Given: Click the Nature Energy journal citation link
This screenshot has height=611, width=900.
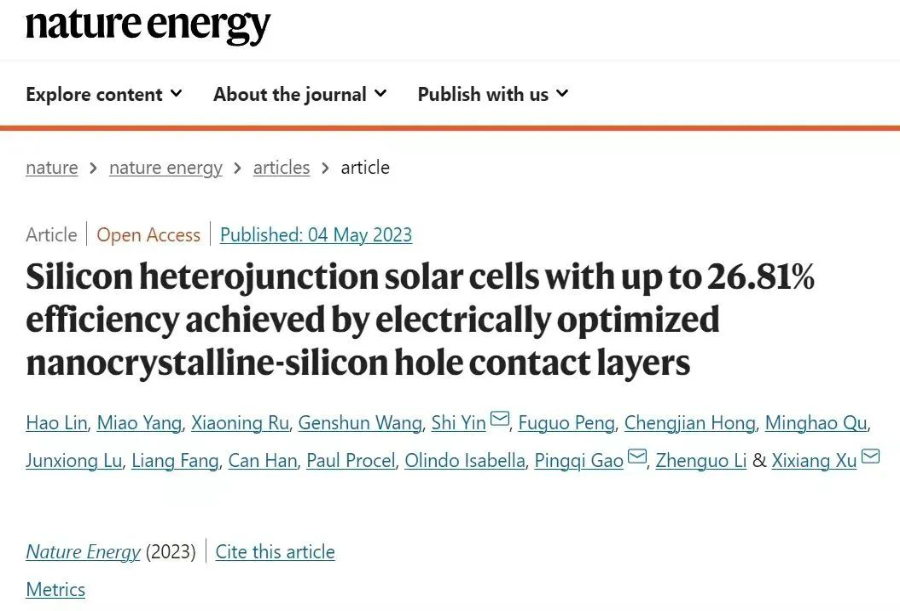Looking at the screenshot, I should 83,552.
